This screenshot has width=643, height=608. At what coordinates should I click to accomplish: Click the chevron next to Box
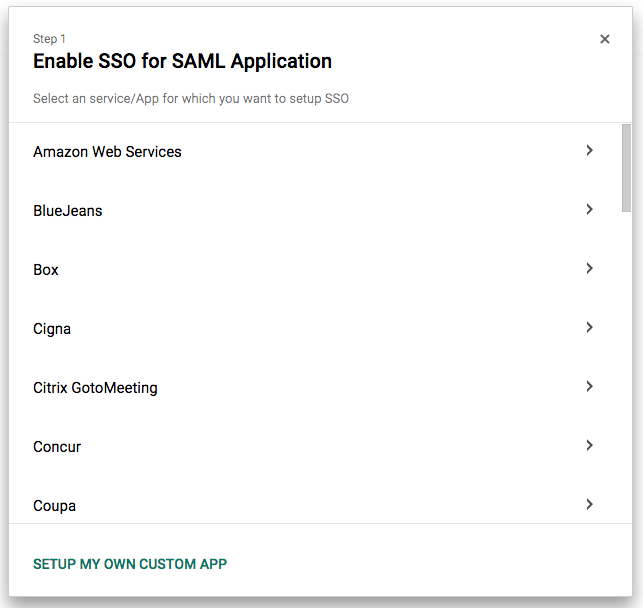pyautogui.click(x=589, y=269)
